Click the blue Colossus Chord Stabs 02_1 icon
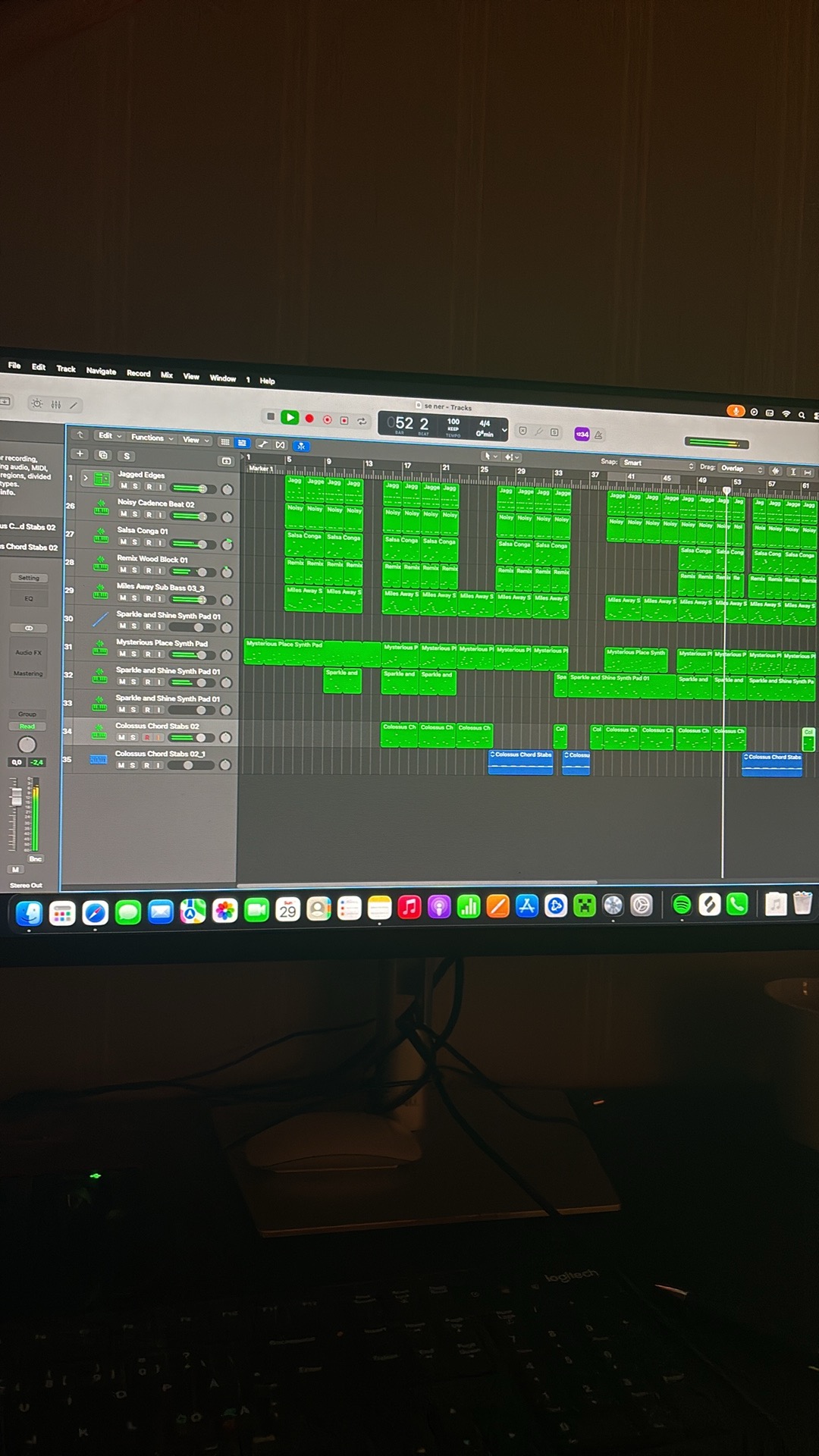Image resolution: width=819 pixels, height=1456 pixels. [99, 759]
